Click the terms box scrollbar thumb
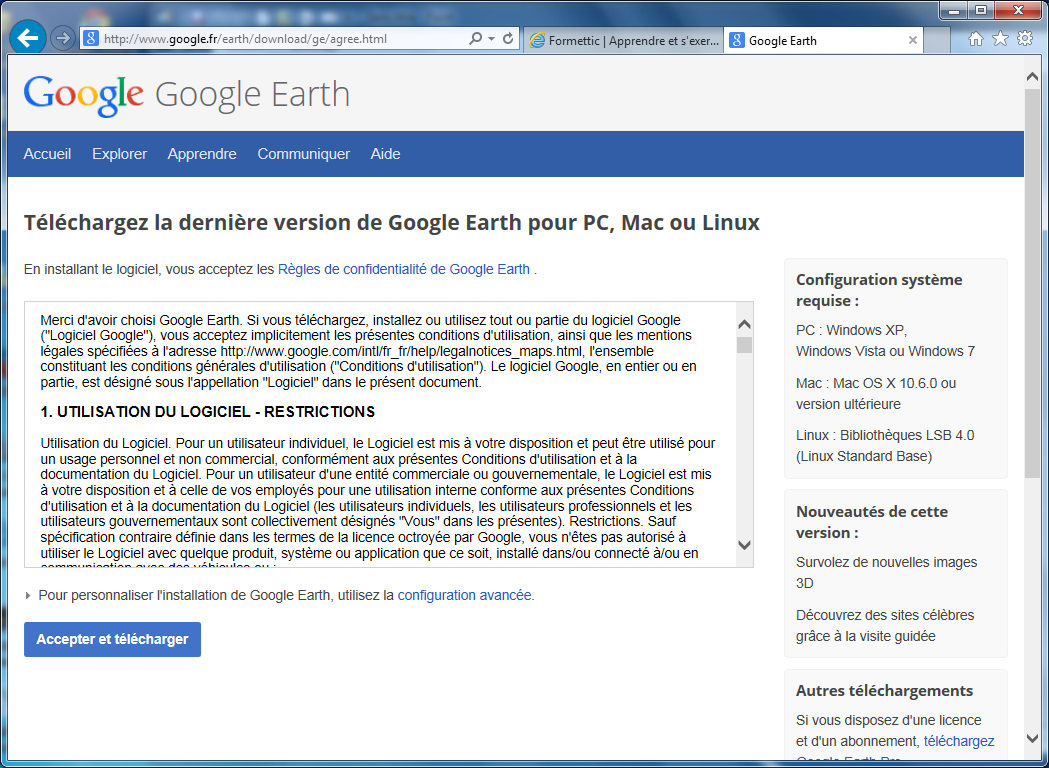Viewport: 1049px width, 768px height. tap(745, 345)
